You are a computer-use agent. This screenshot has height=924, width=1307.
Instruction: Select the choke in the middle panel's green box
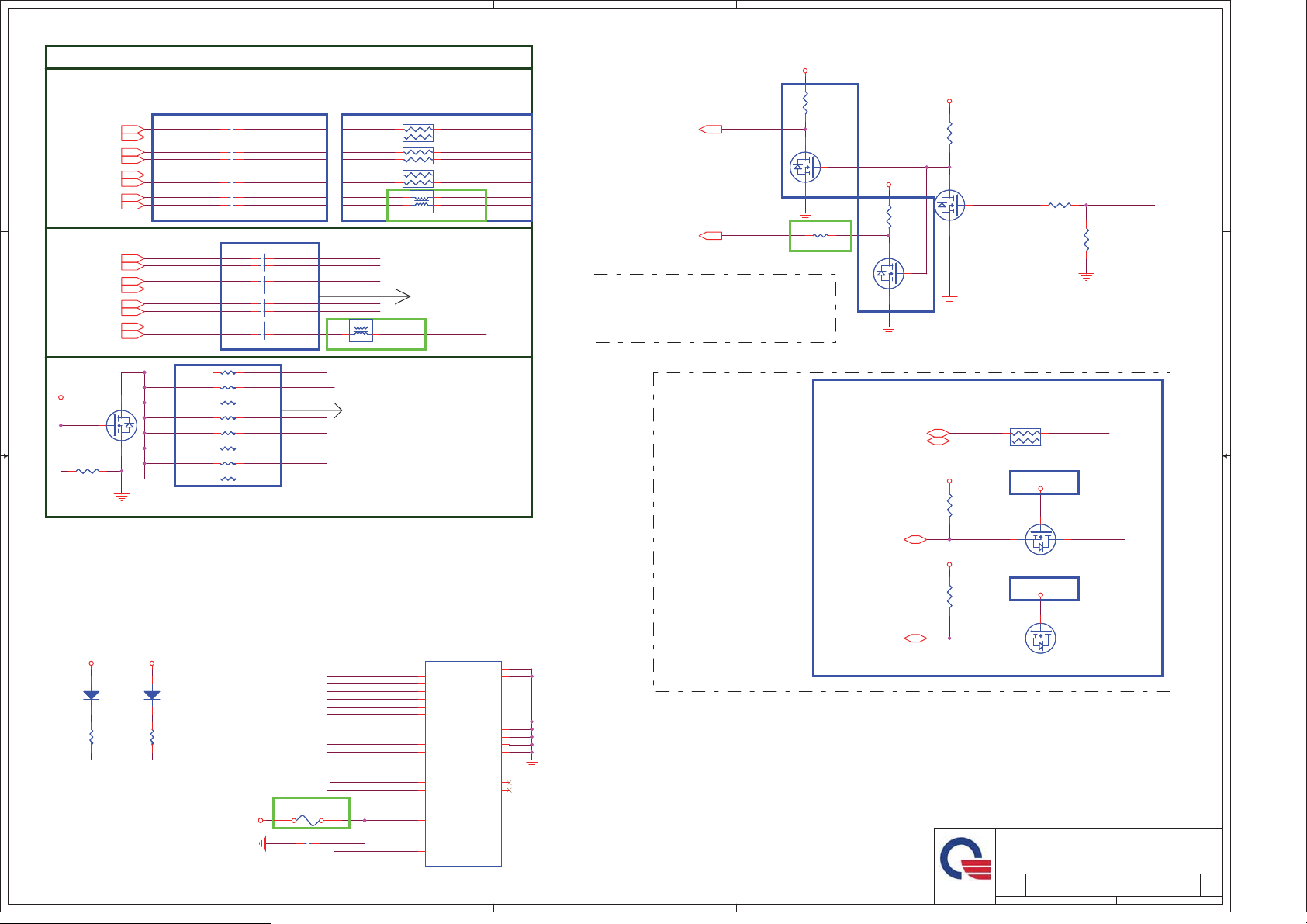pos(361,330)
